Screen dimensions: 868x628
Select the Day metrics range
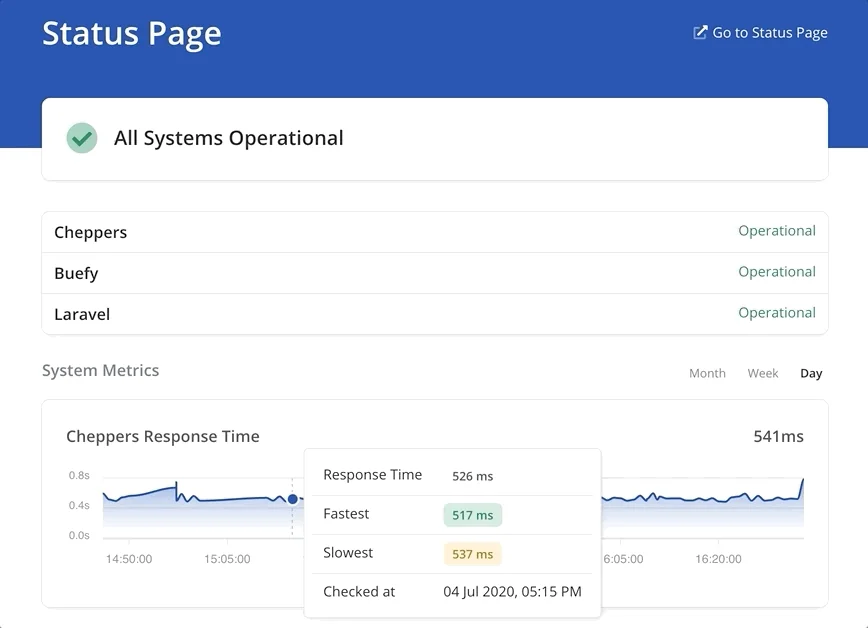811,373
